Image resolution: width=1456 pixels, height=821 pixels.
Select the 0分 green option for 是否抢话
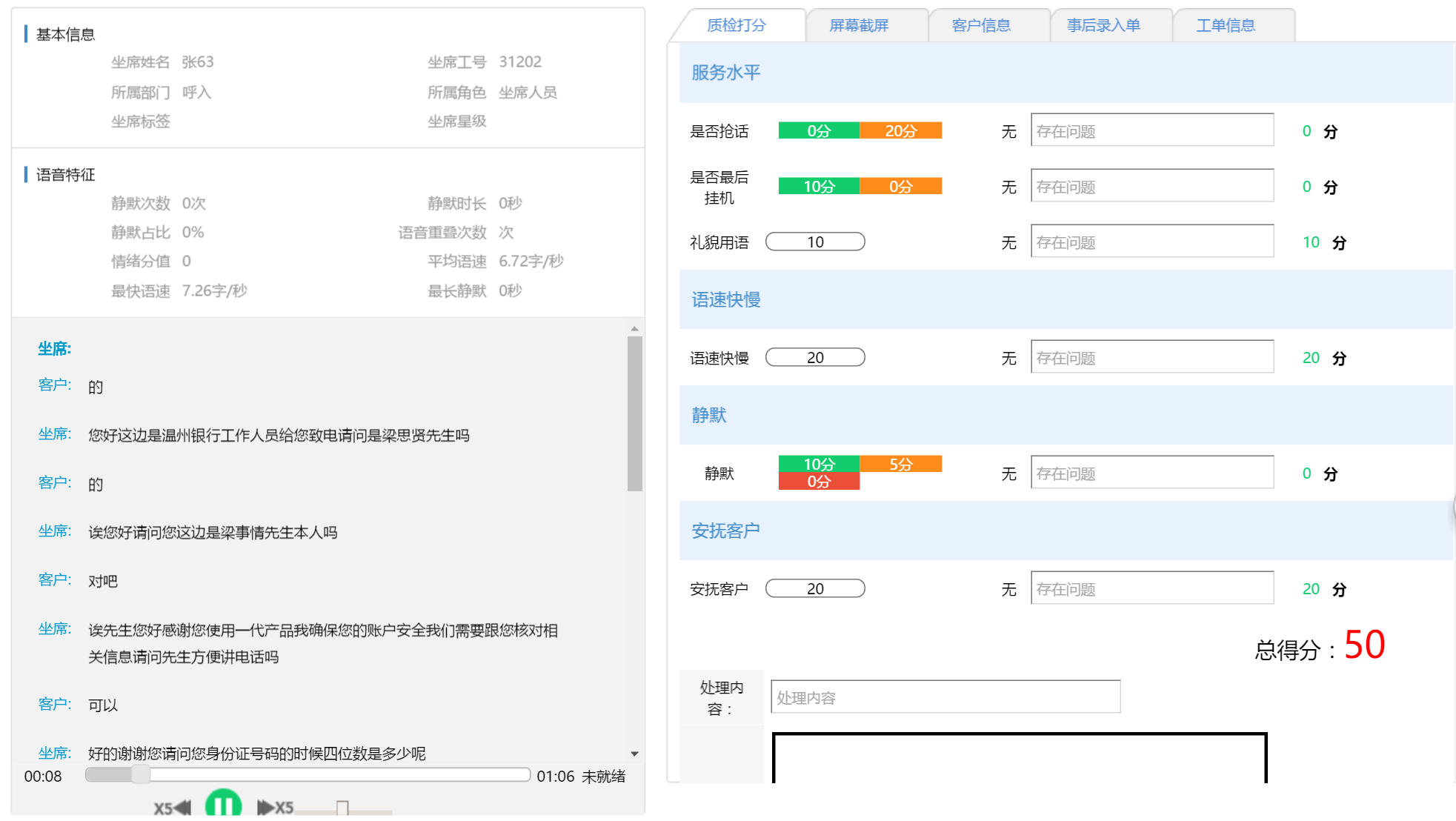[819, 131]
